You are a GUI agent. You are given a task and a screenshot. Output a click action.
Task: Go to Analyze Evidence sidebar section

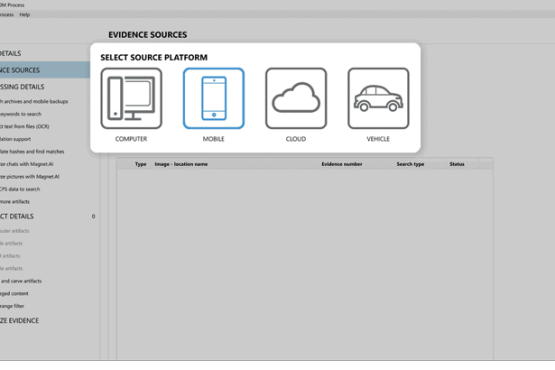[x=19, y=320]
